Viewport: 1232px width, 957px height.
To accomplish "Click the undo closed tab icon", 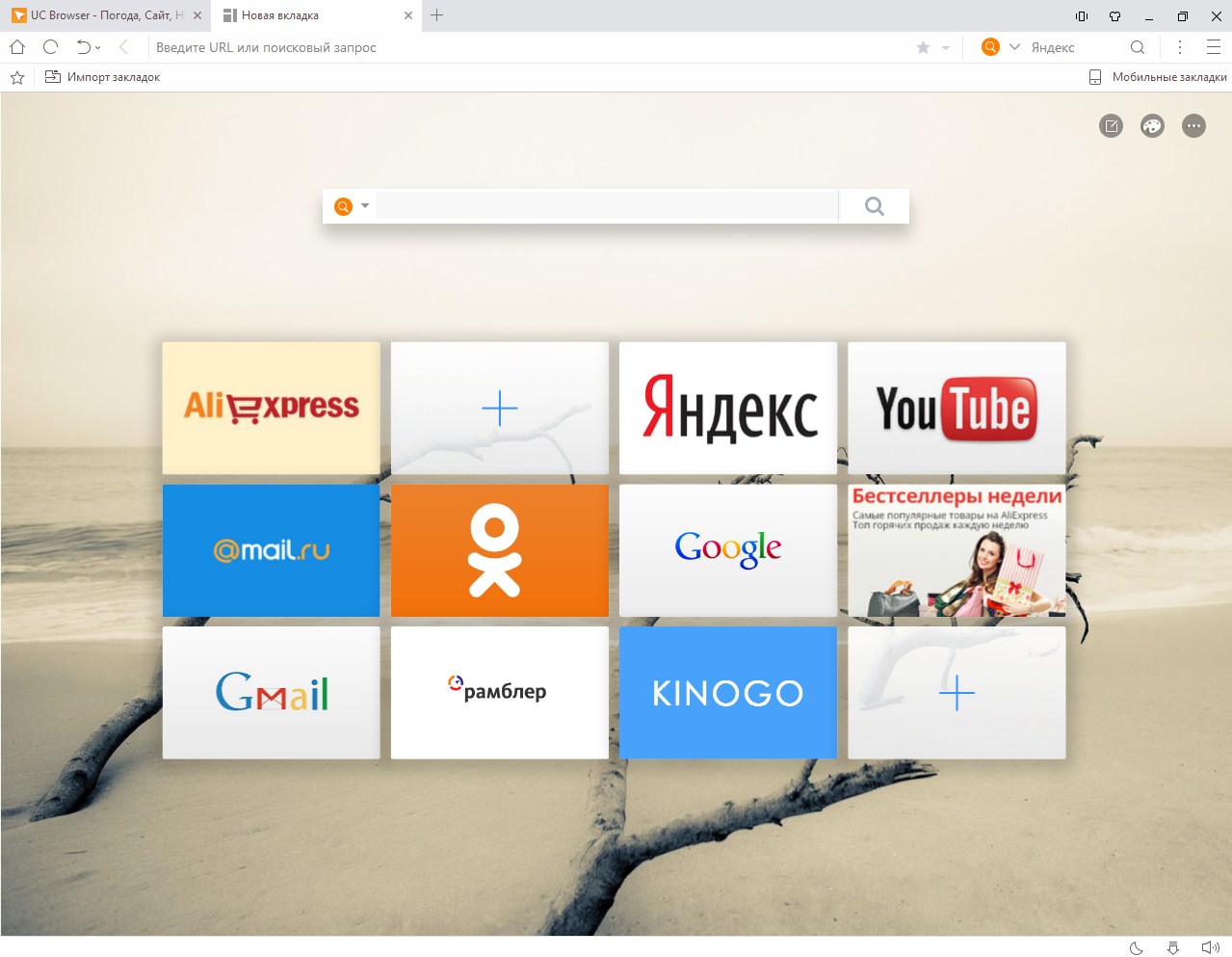I will 84,47.
